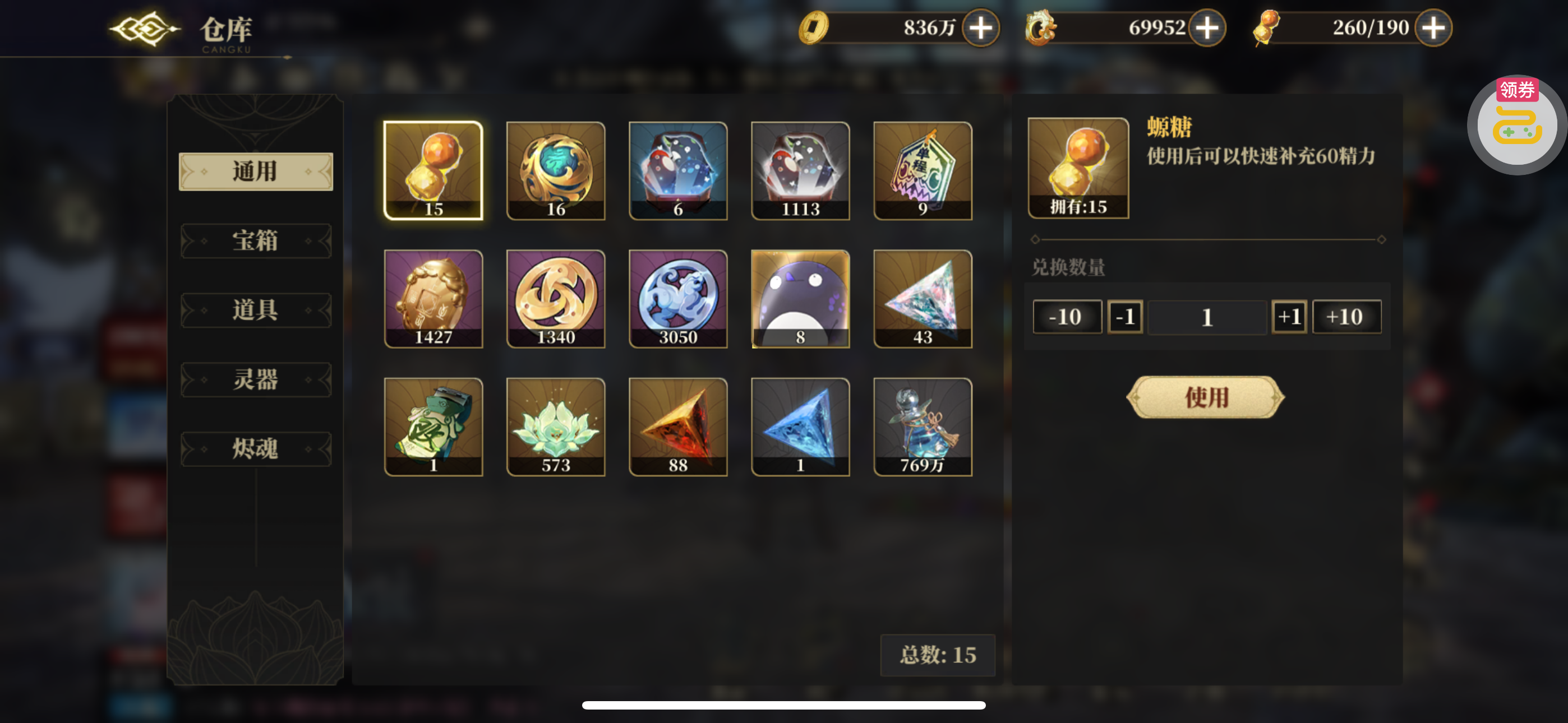Open the 熔魂 category tab
1568x723 pixels.
pyautogui.click(x=256, y=449)
